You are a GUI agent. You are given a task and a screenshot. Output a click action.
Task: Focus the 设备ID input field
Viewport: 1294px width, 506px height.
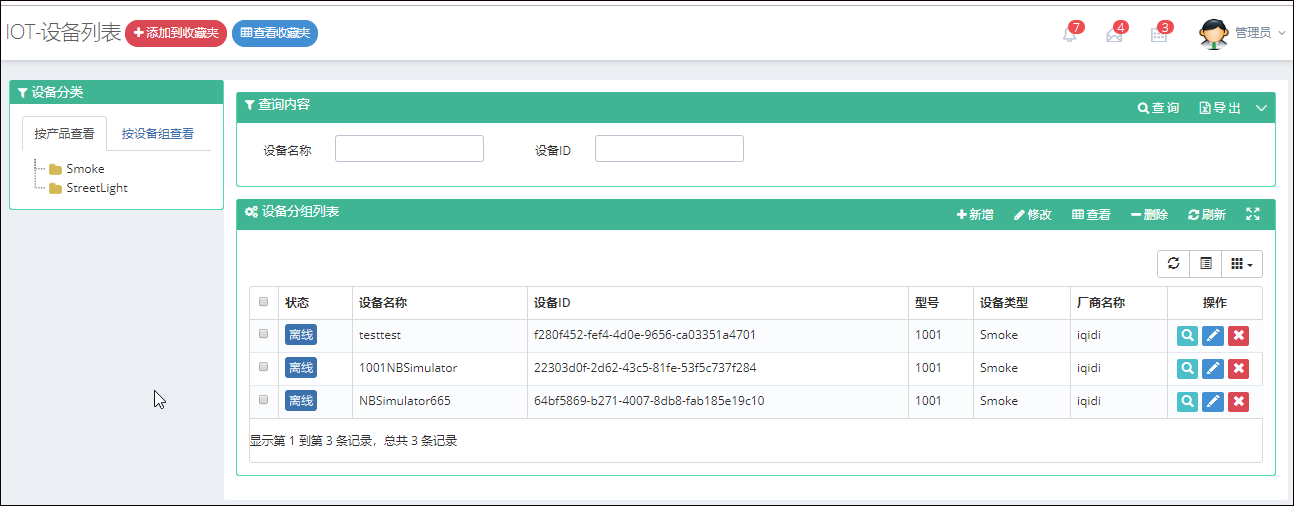coord(669,149)
